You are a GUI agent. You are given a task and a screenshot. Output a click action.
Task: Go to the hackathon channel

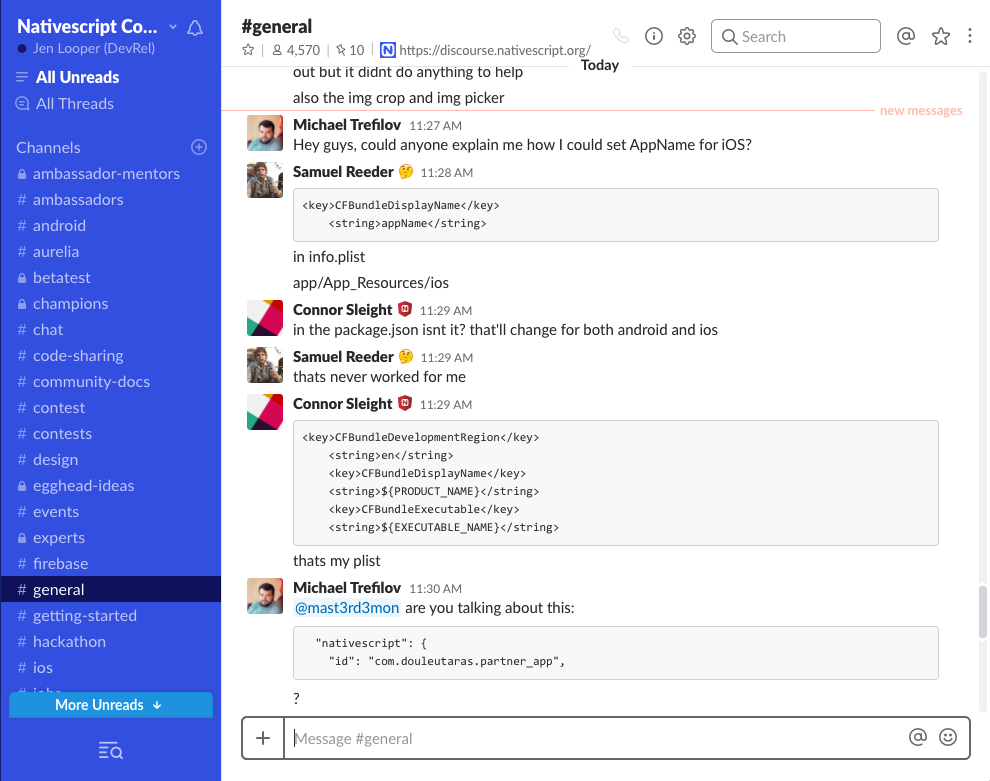tap(69, 641)
